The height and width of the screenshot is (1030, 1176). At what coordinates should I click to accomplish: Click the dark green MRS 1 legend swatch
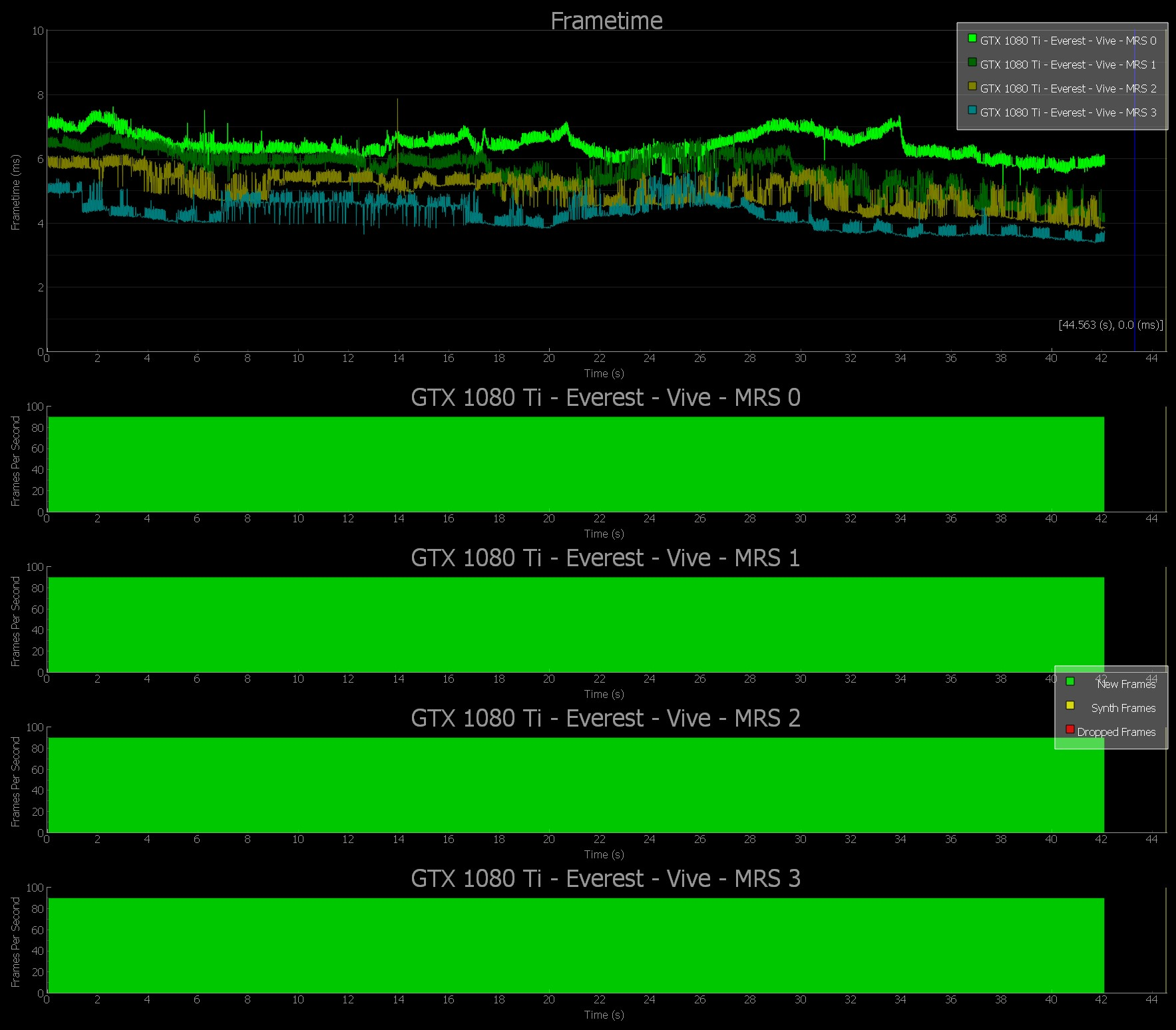[972, 63]
